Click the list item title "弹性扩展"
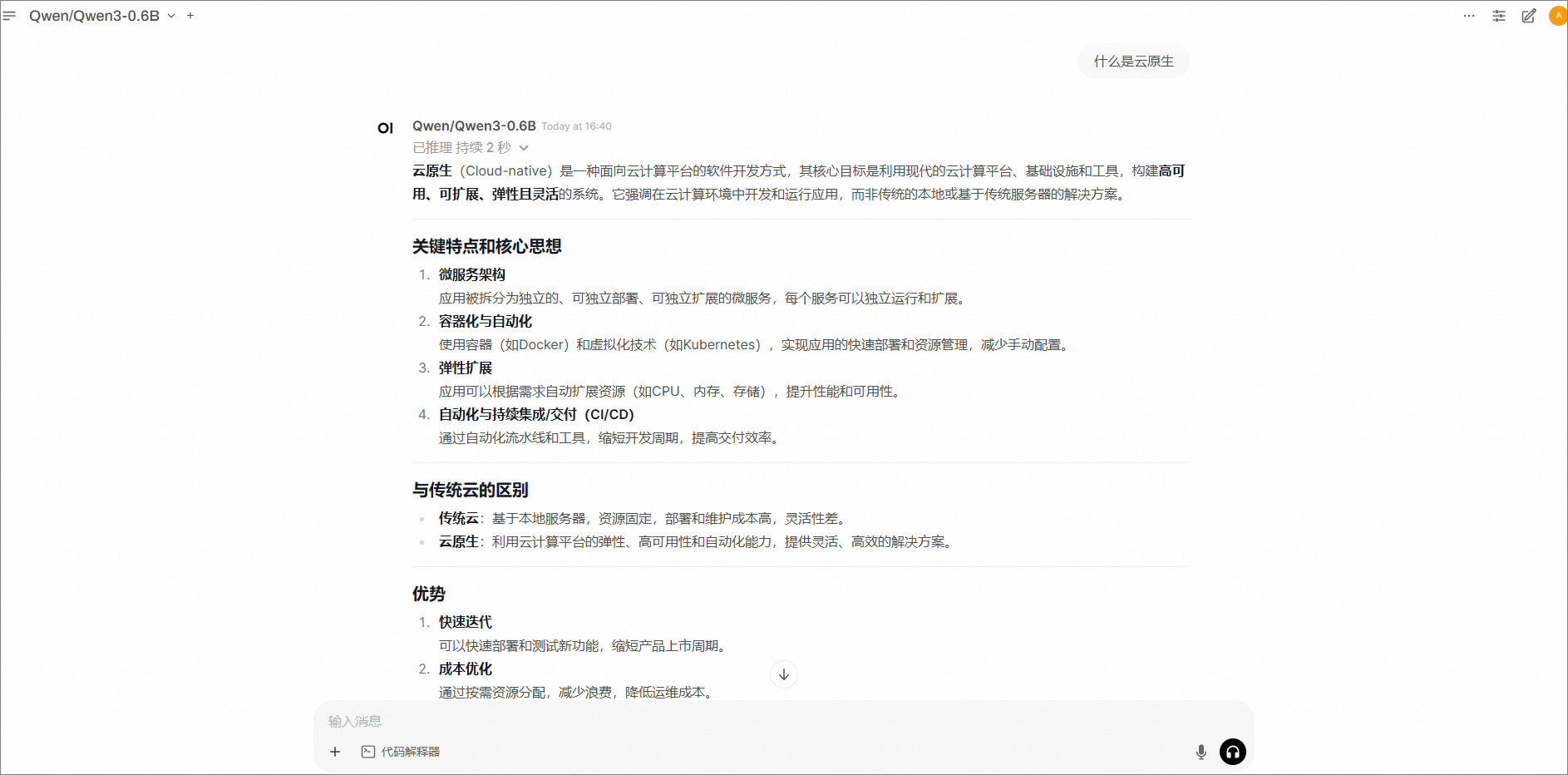The height and width of the screenshot is (775, 1568). [x=466, y=368]
